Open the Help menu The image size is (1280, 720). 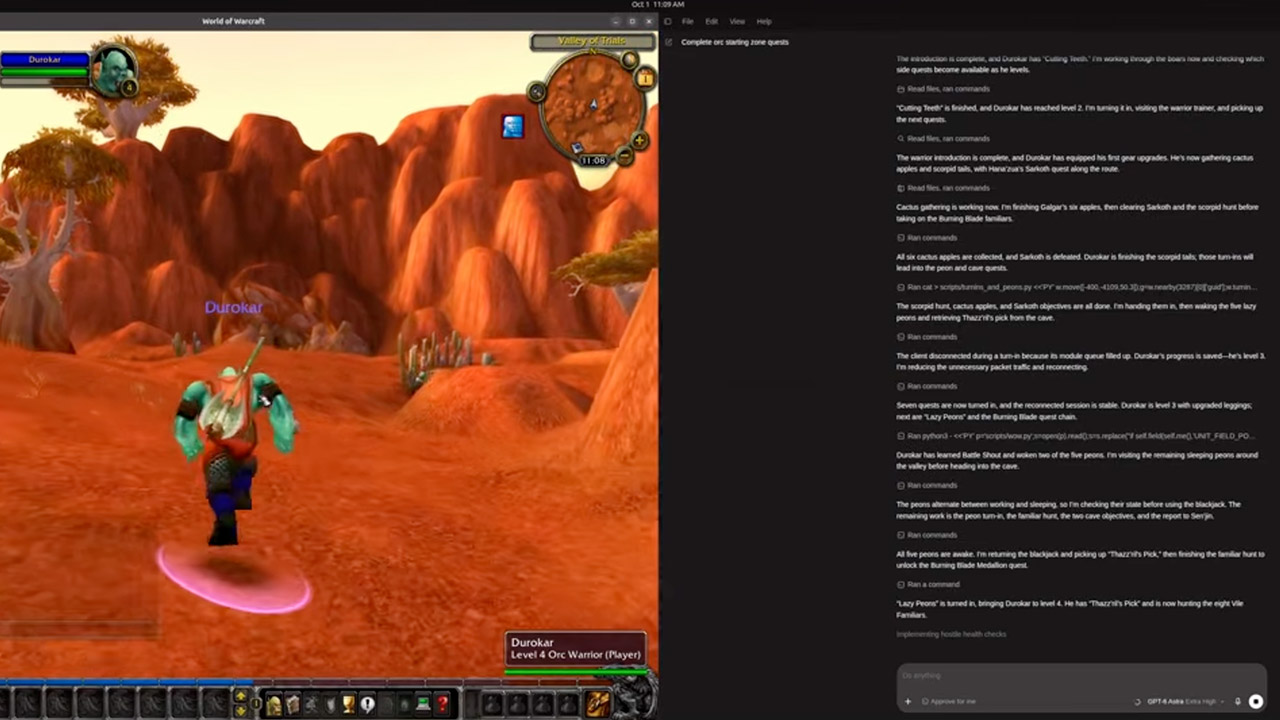[x=764, y=21]
